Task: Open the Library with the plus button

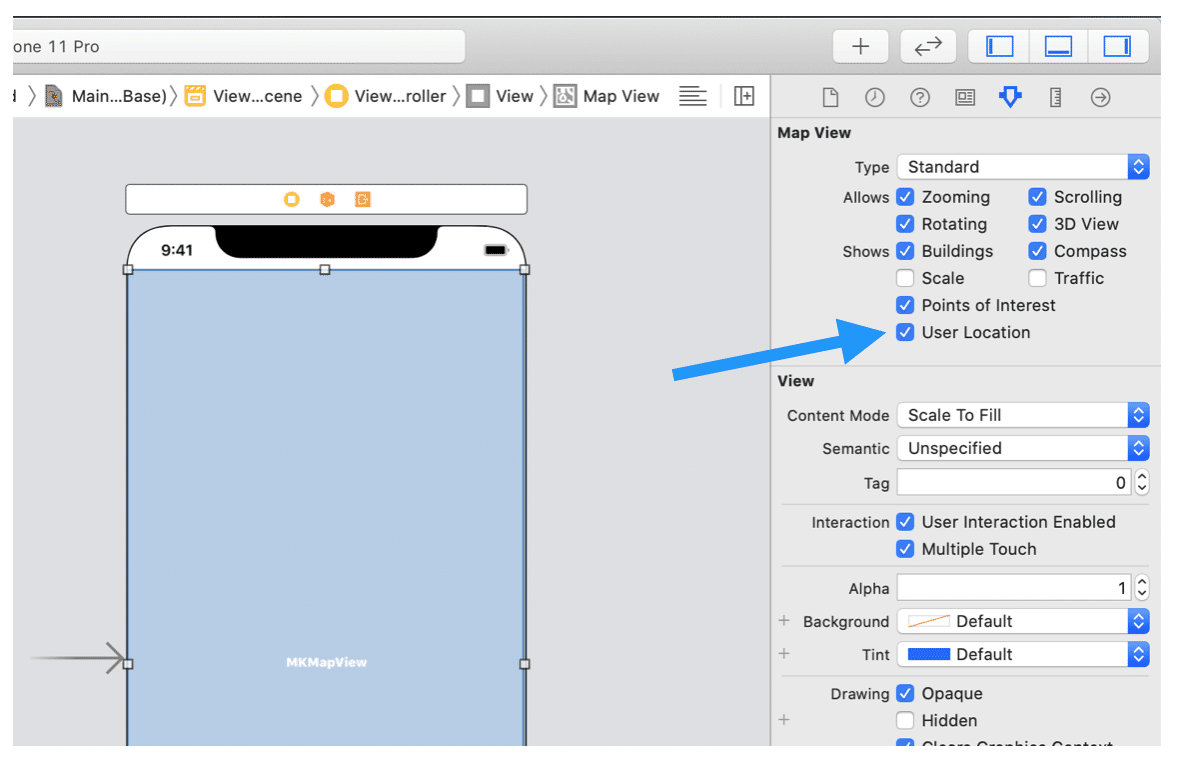Action: click(x=860, y=47)
